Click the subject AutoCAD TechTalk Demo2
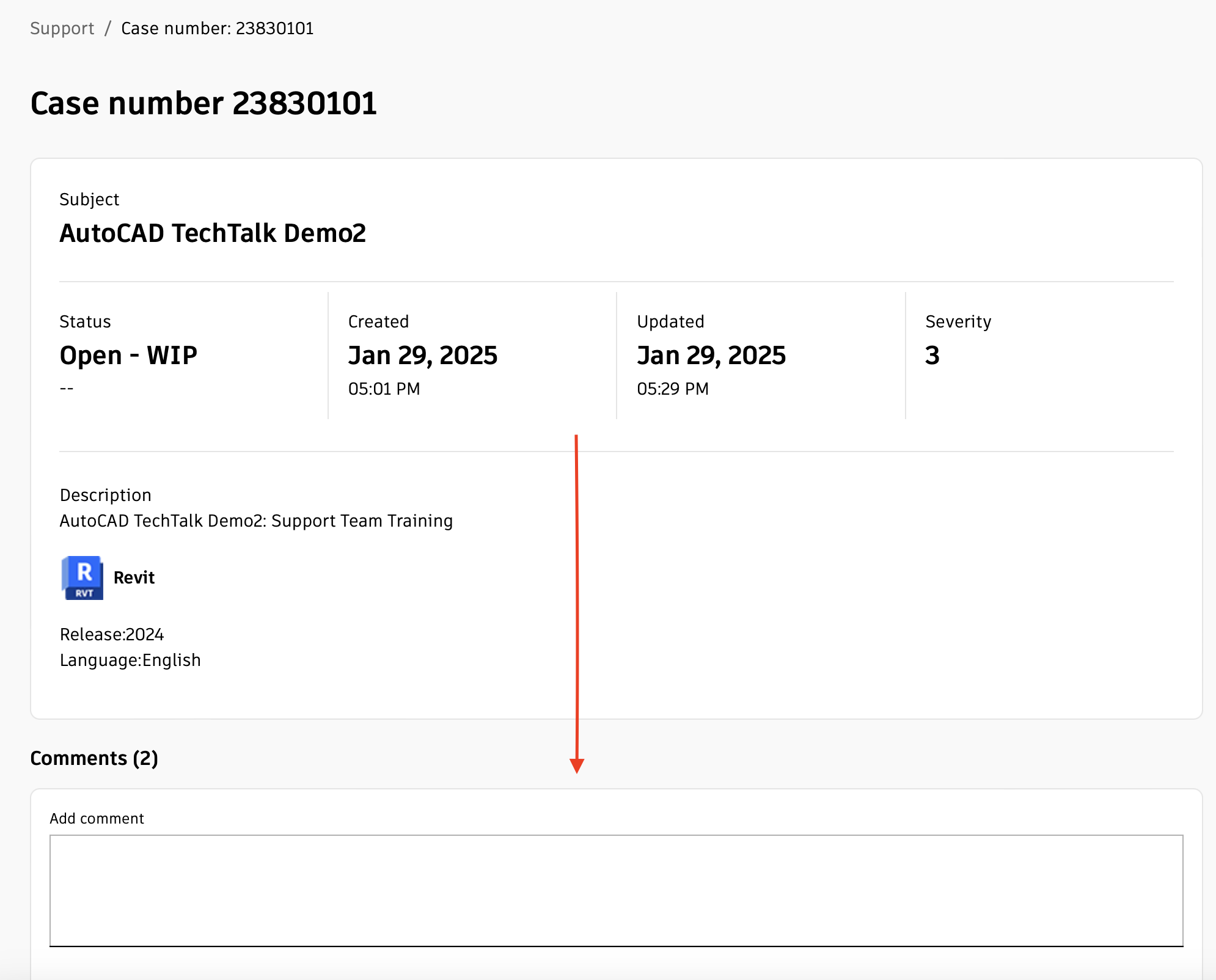Screen dimensions: 1216x980 [x=213, y=232]
